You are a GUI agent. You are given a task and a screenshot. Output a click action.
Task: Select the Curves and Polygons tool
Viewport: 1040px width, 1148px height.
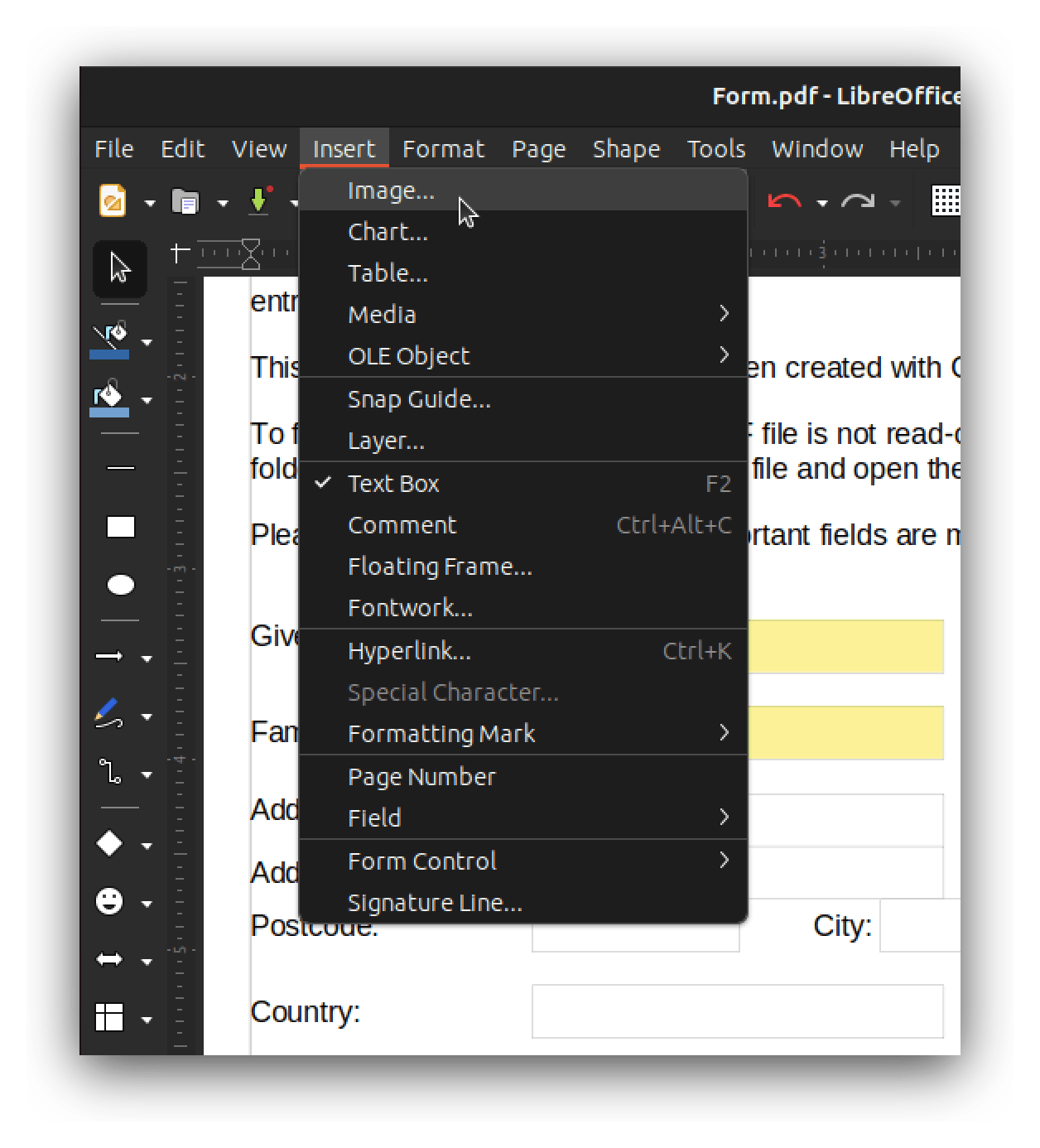point(110,715)
